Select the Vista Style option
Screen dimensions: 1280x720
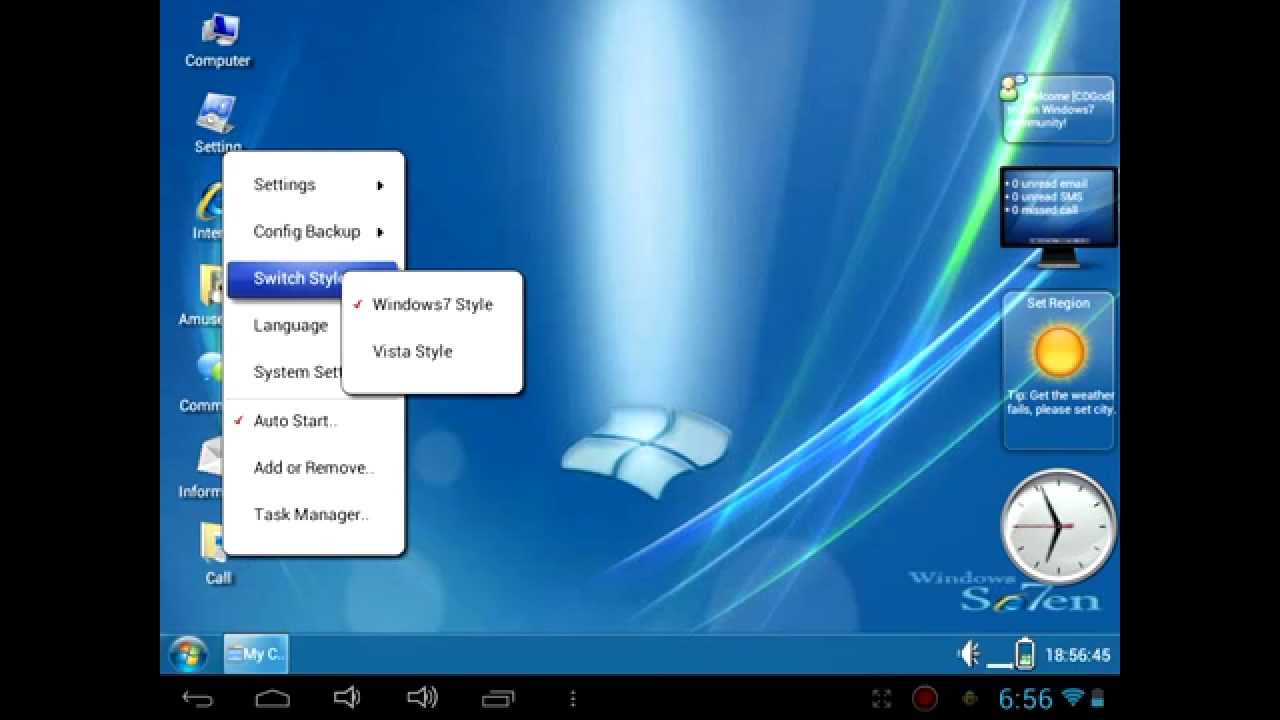click(x=432, y=351)
